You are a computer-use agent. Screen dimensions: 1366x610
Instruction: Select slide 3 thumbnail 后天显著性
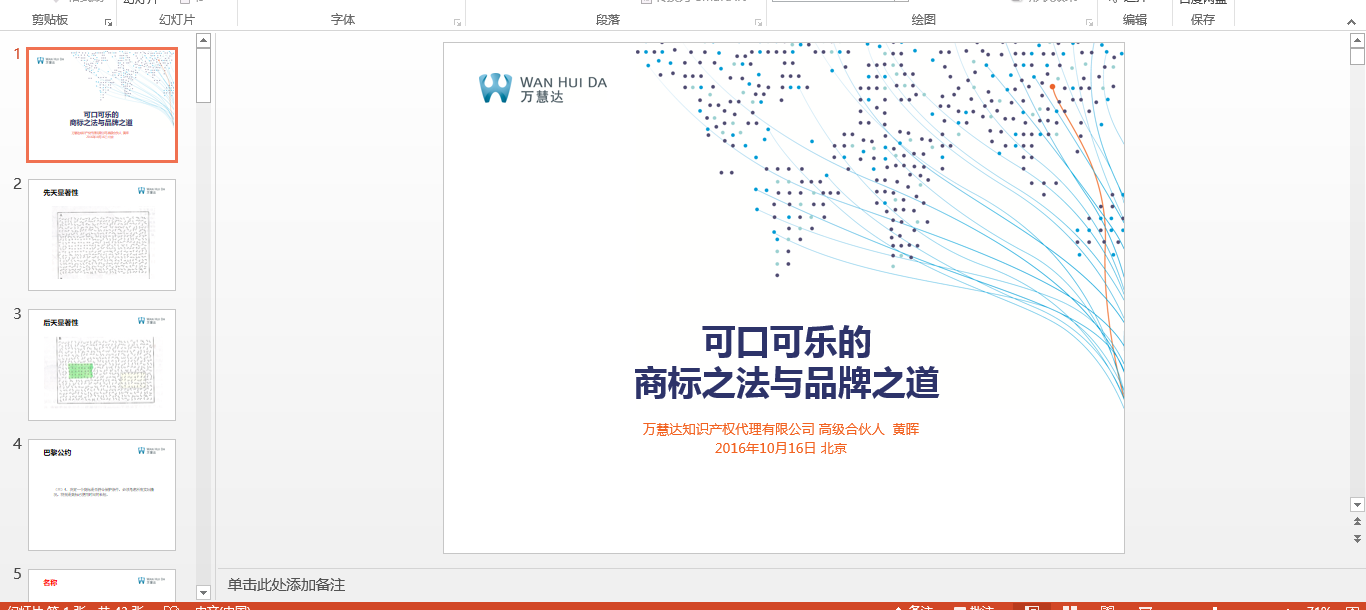(102, 365)
